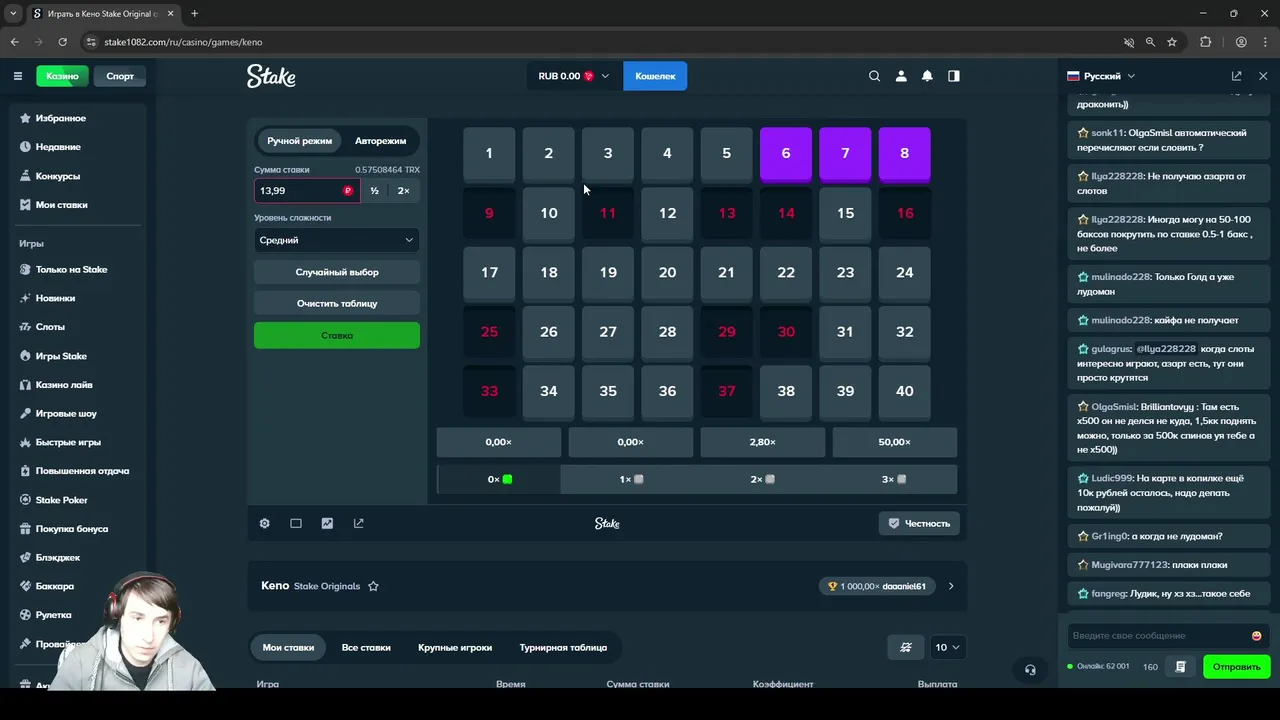Bookmark this page with star icon
Viewport: 1280px width, 720px height.
tap(1172, 42)
